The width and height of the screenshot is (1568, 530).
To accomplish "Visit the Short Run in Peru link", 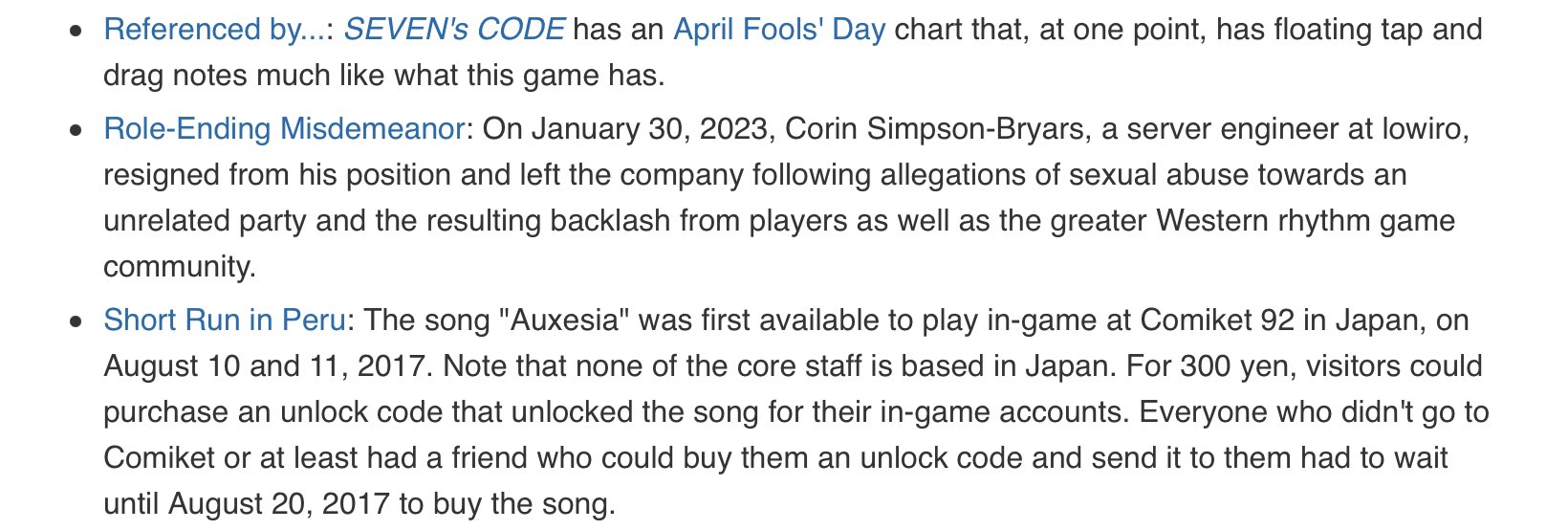I will pos(224,320).
